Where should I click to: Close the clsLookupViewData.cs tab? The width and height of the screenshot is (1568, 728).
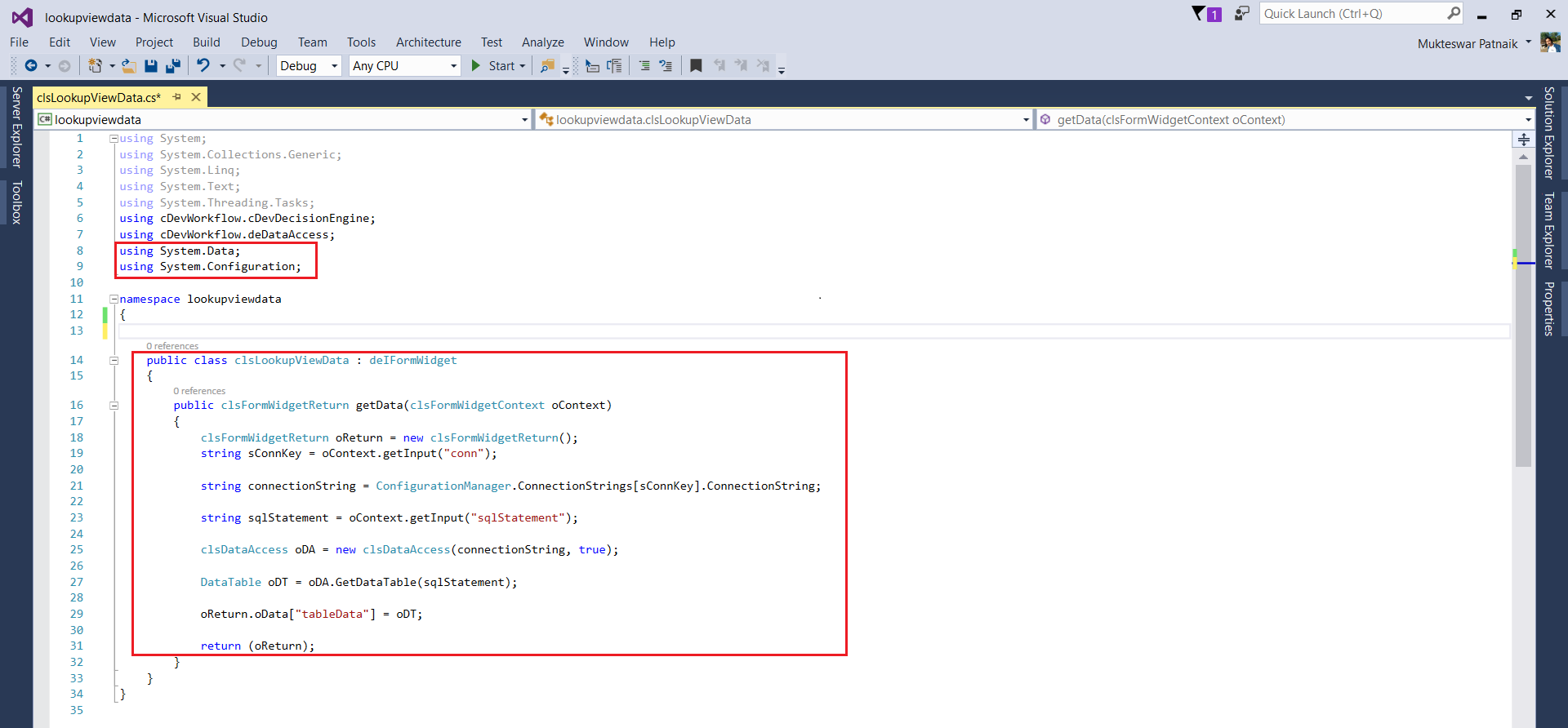[x=196, y=97]
